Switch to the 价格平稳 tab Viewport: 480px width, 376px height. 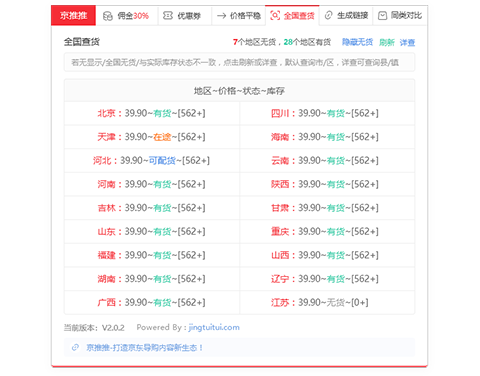(x=239, y=15)
